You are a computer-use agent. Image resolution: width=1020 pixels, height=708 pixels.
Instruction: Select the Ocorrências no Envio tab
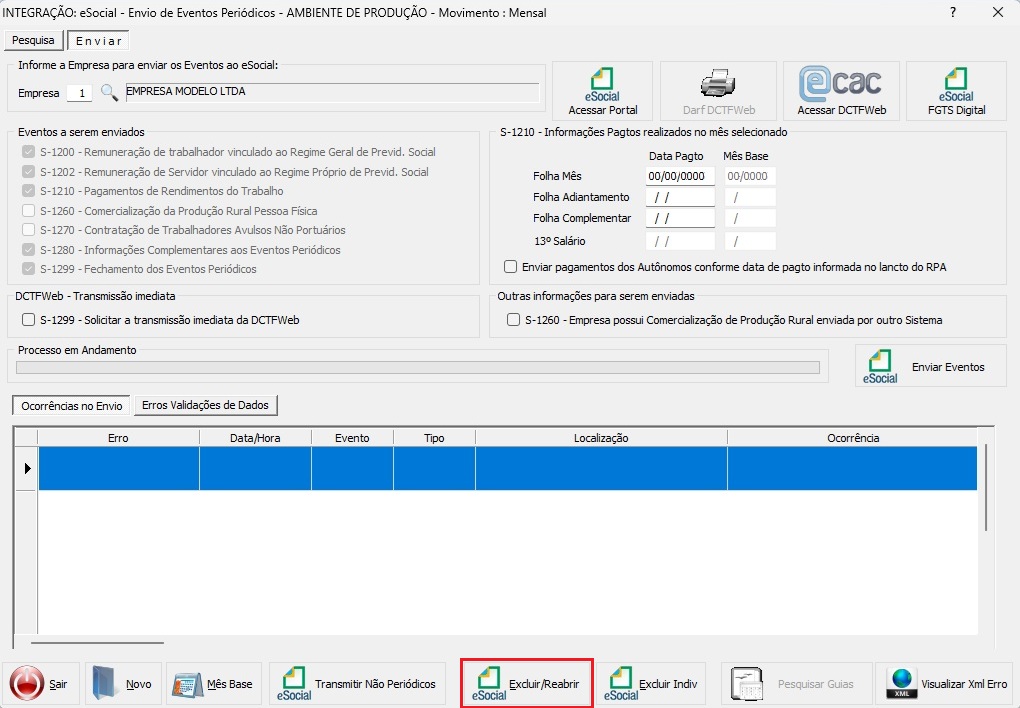tap(71, 406)
